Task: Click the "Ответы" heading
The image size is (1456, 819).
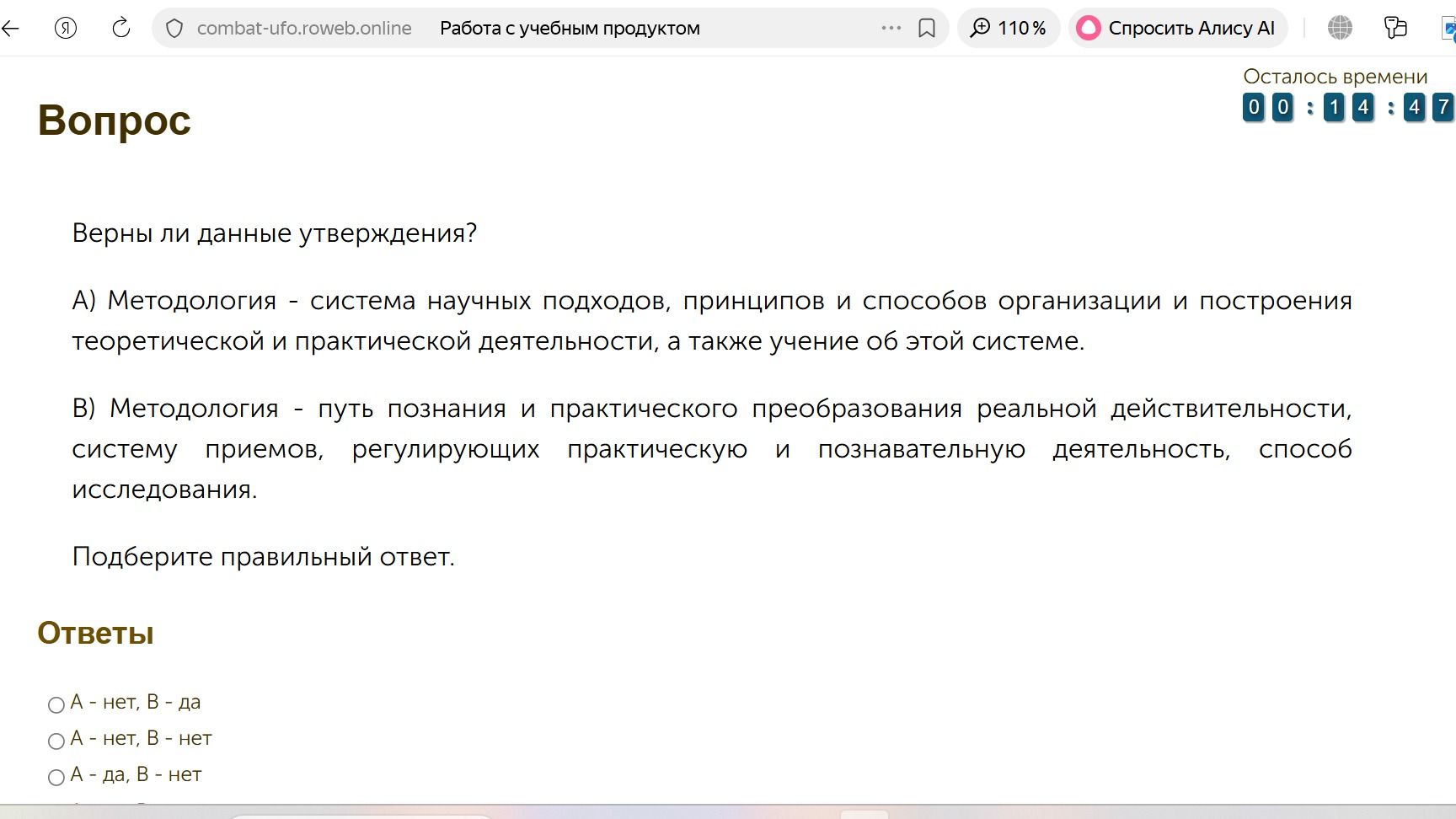Action: (x=95, y=633)
